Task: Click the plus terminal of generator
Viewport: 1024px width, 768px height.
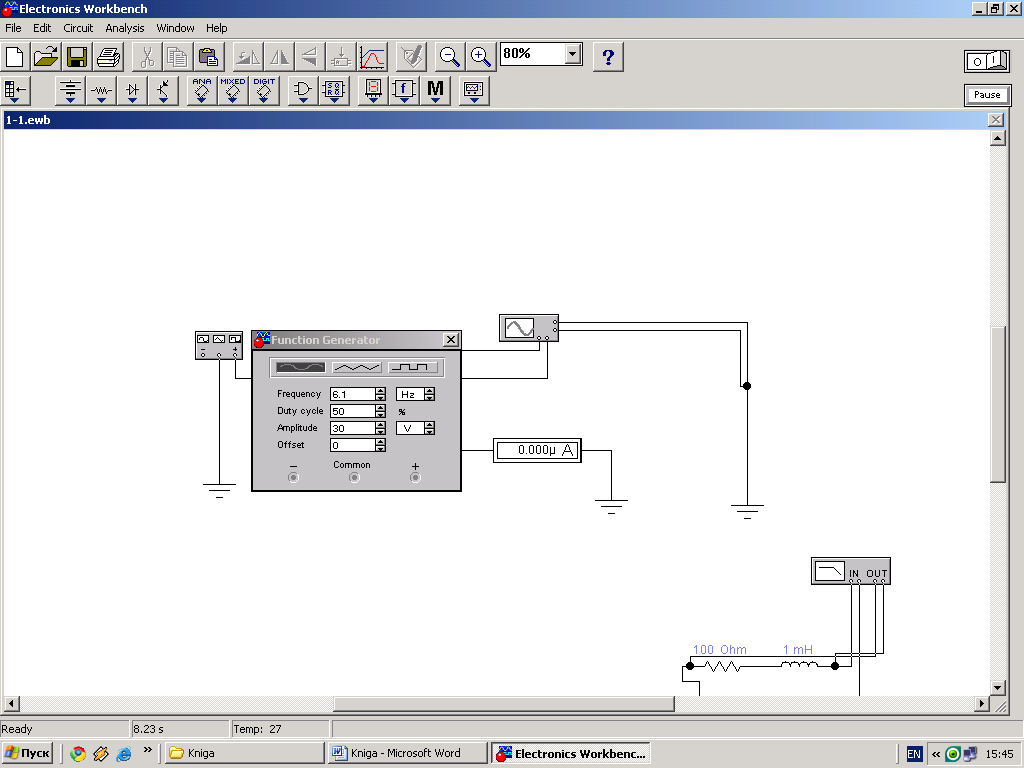Action: tap(415, 477)
